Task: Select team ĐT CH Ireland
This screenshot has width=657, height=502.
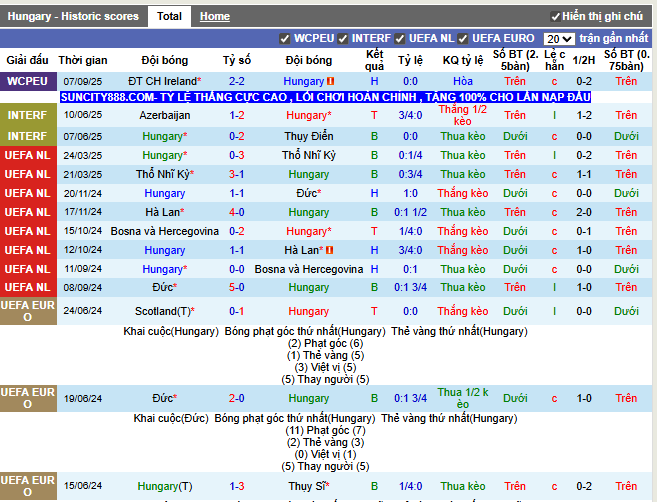Action: click(x=164, y=81)
